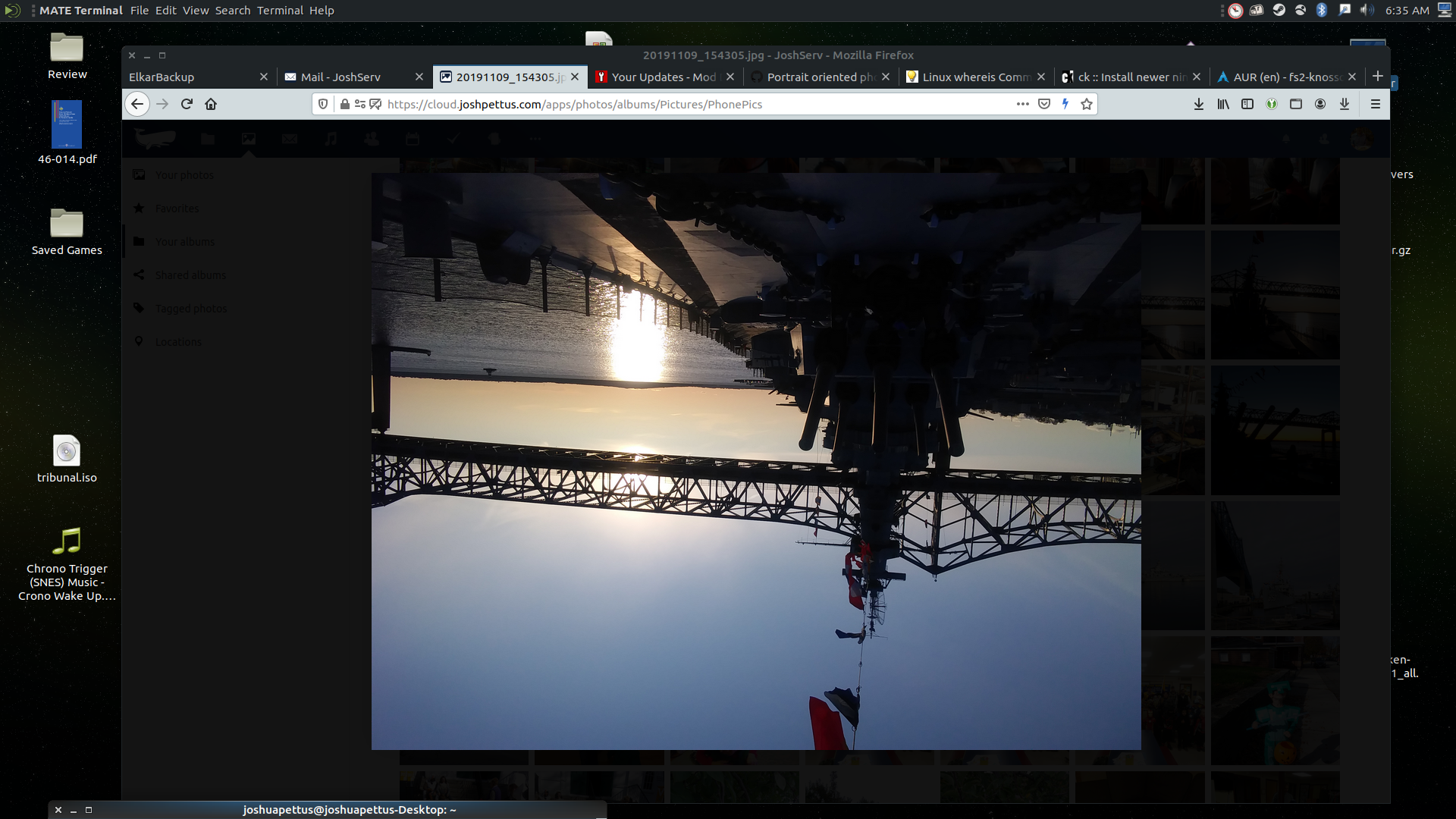The image size is (1456, 819).
Task: Close the Mail - JoshServ tab
Action: pyautogui.click(x=419, y=77)
